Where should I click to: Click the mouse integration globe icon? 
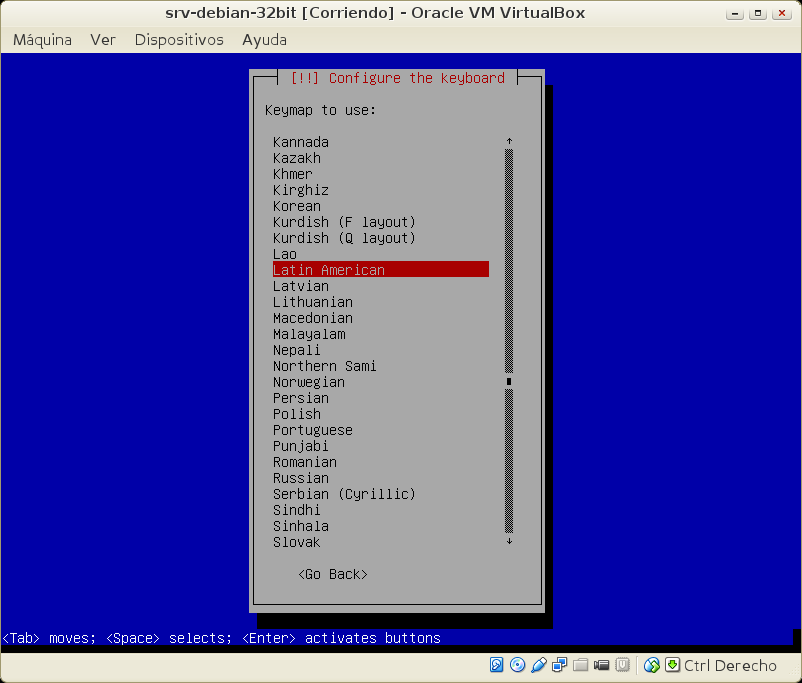pyautogui.click(x=652, y=665)
